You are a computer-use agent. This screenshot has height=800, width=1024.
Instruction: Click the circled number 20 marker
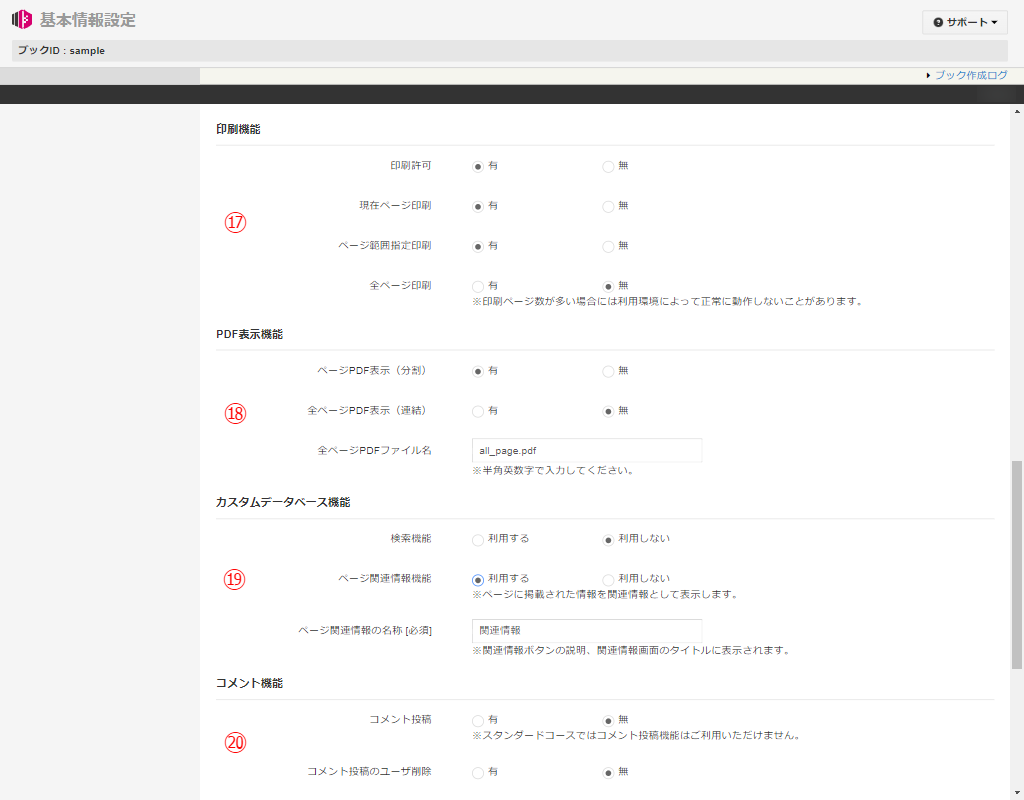pos(235,743)
